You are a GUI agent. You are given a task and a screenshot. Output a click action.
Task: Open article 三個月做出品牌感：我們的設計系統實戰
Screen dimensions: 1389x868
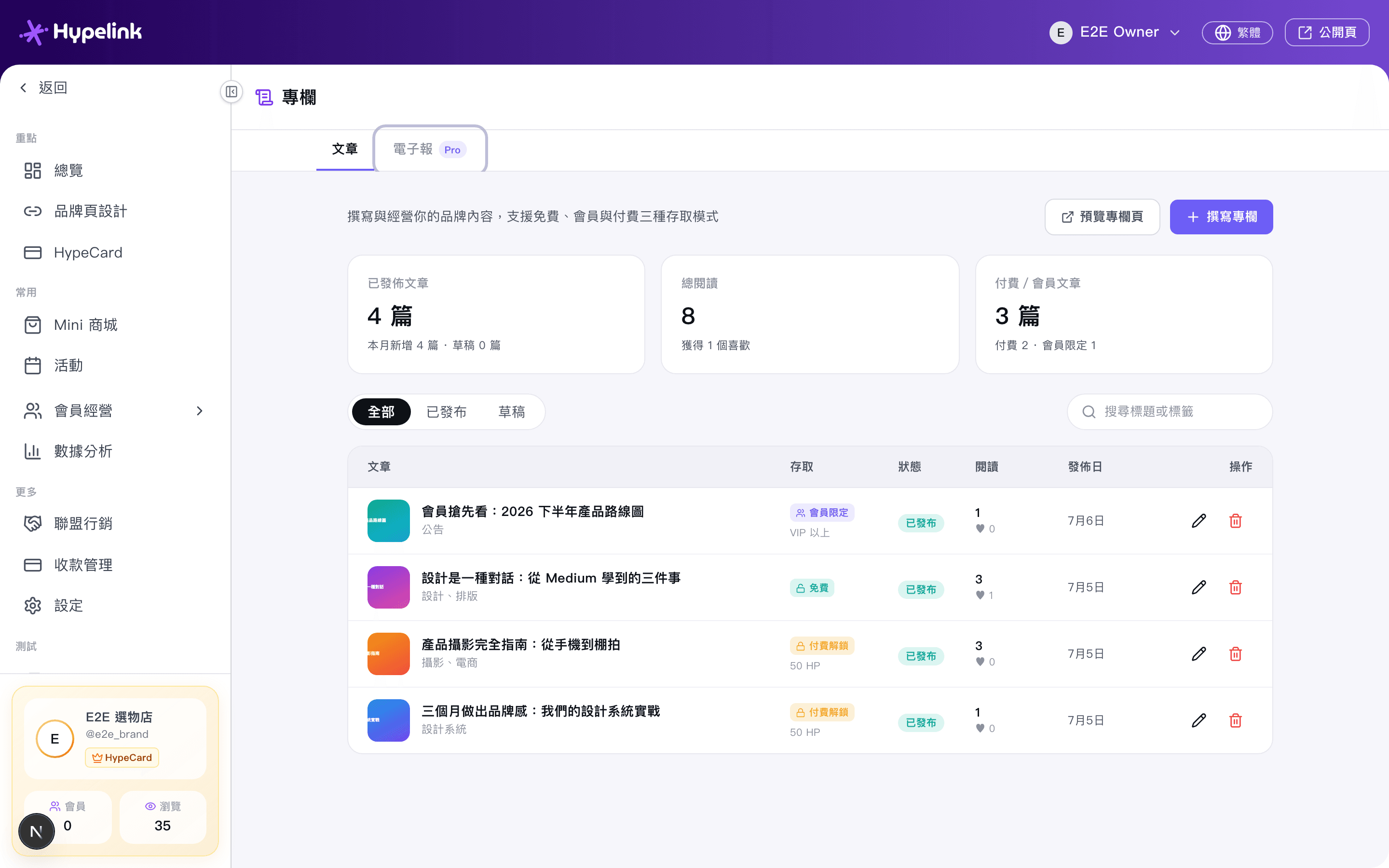point(541,711)
